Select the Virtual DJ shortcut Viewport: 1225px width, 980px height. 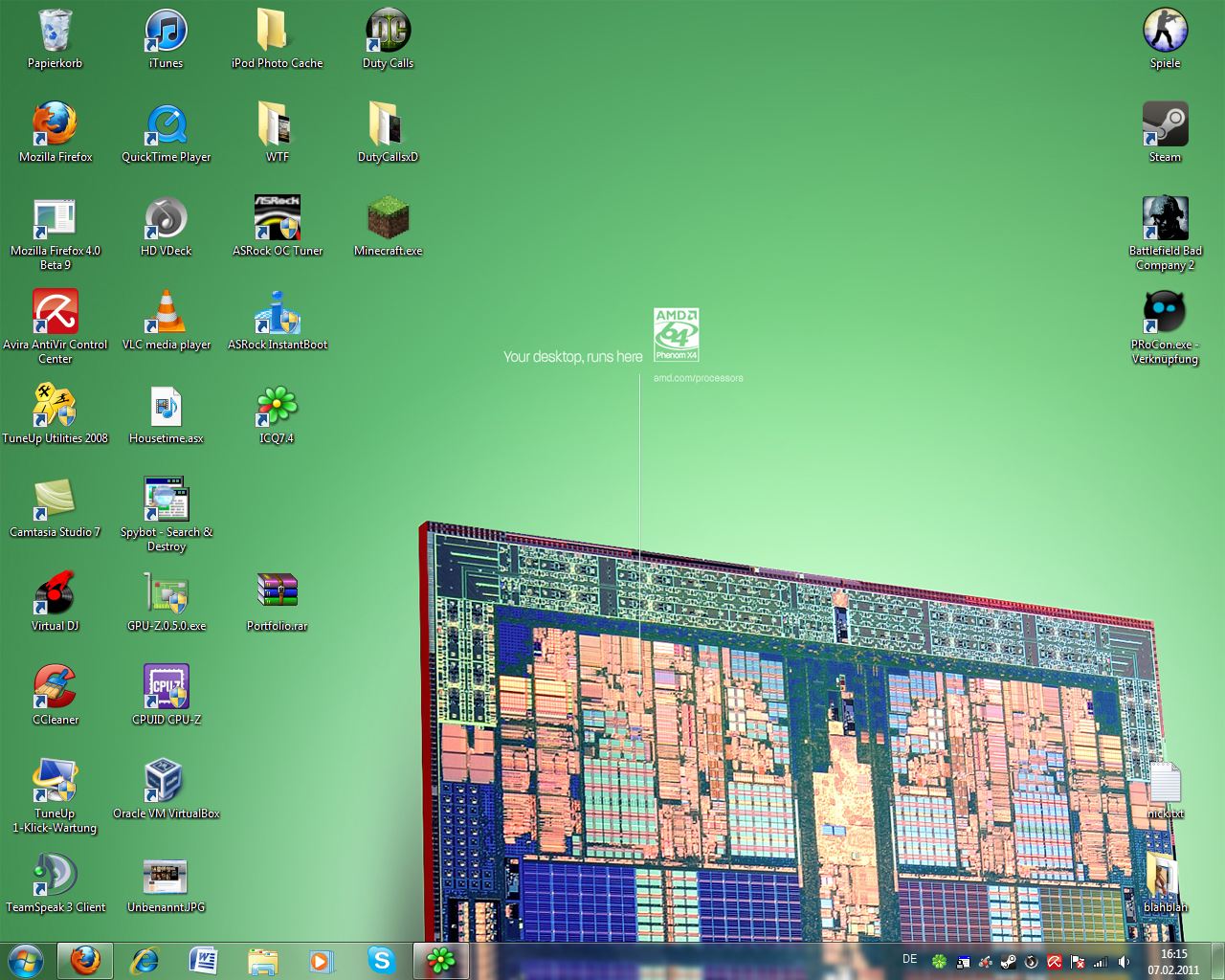(56, 603)
